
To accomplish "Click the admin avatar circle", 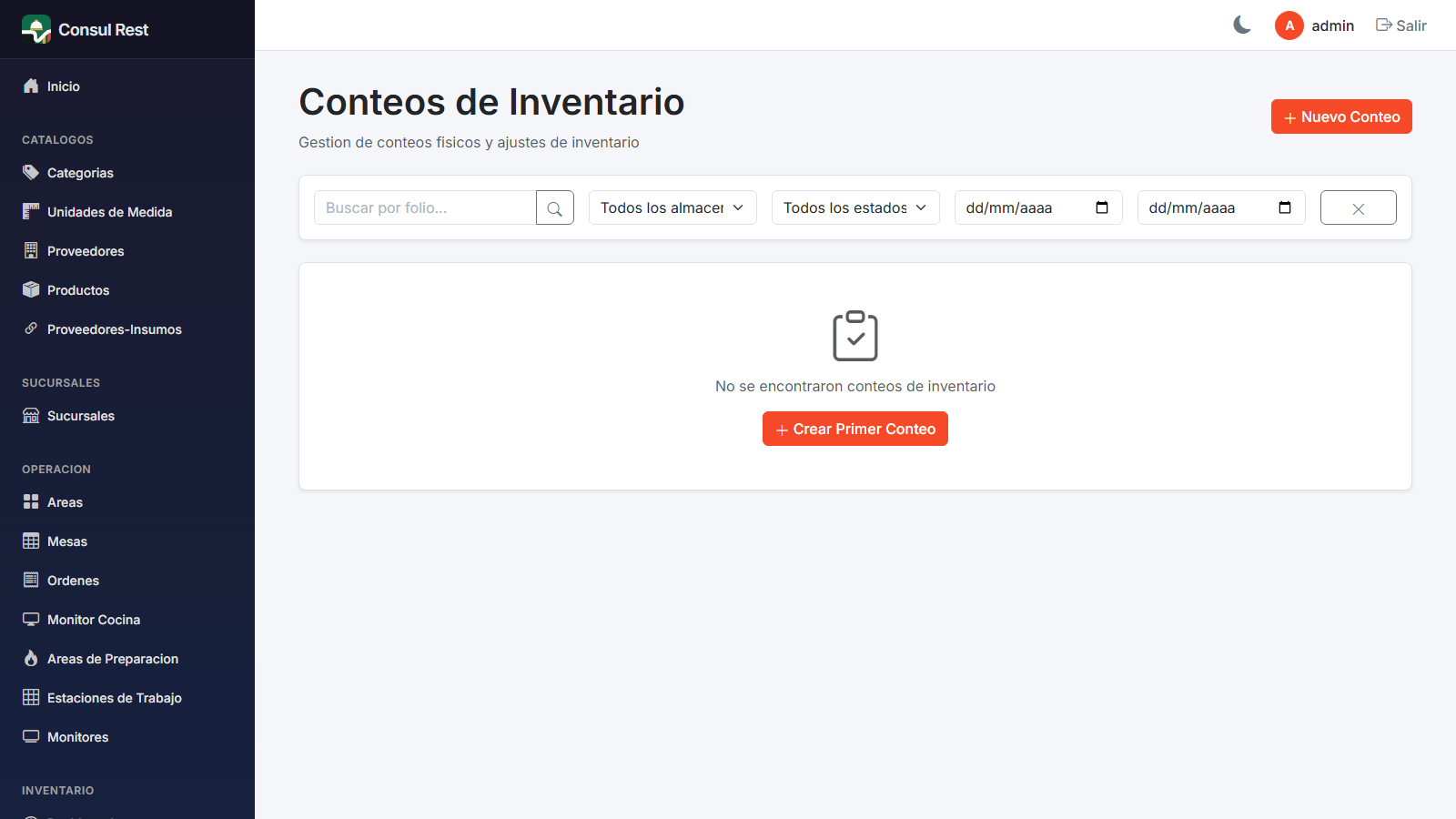I will (1289, 25).
